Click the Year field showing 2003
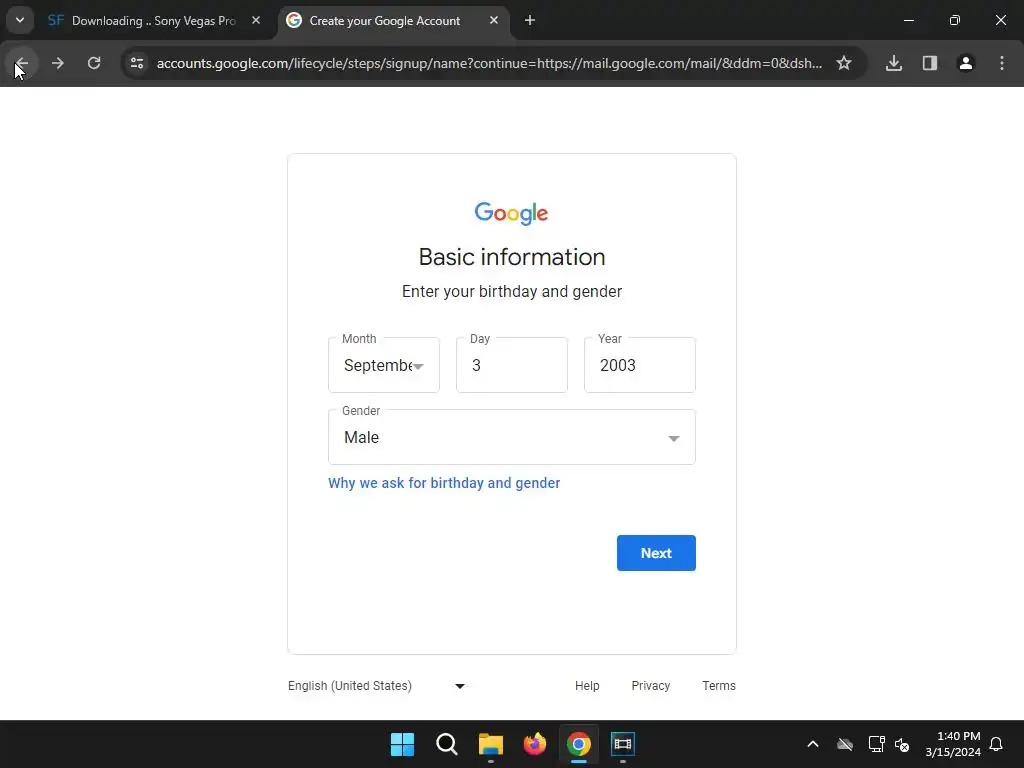Image resolution: width=1024 pixels, height=768 pixels. 640,365
